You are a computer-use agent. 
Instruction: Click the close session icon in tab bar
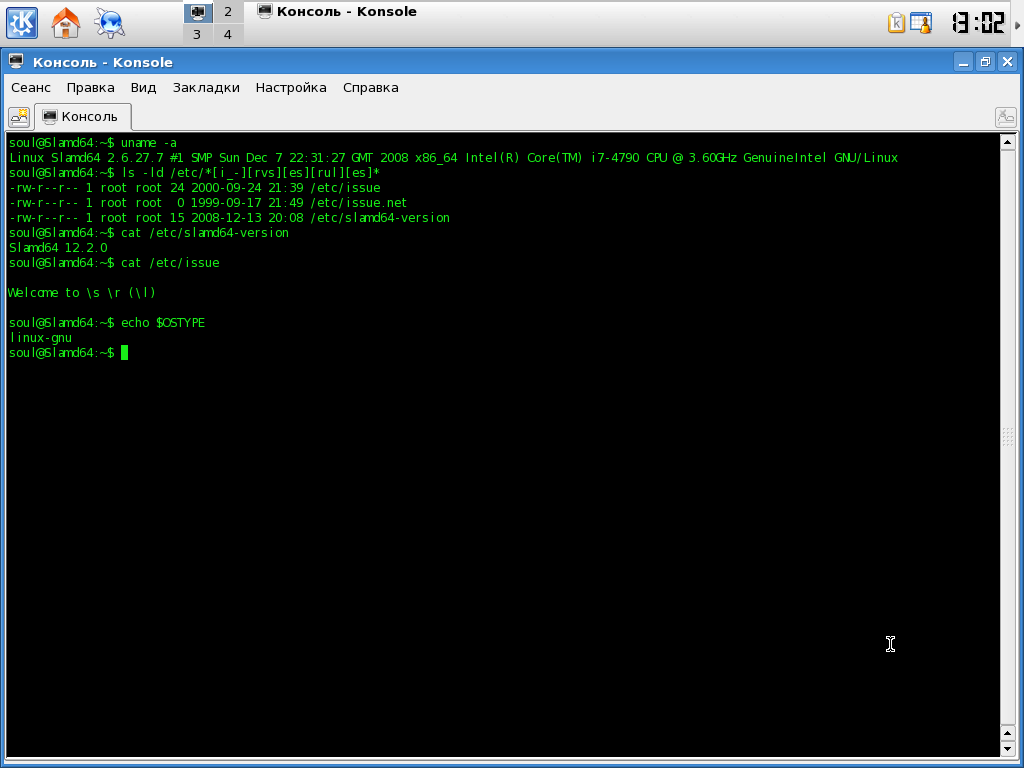point(1005,117)
